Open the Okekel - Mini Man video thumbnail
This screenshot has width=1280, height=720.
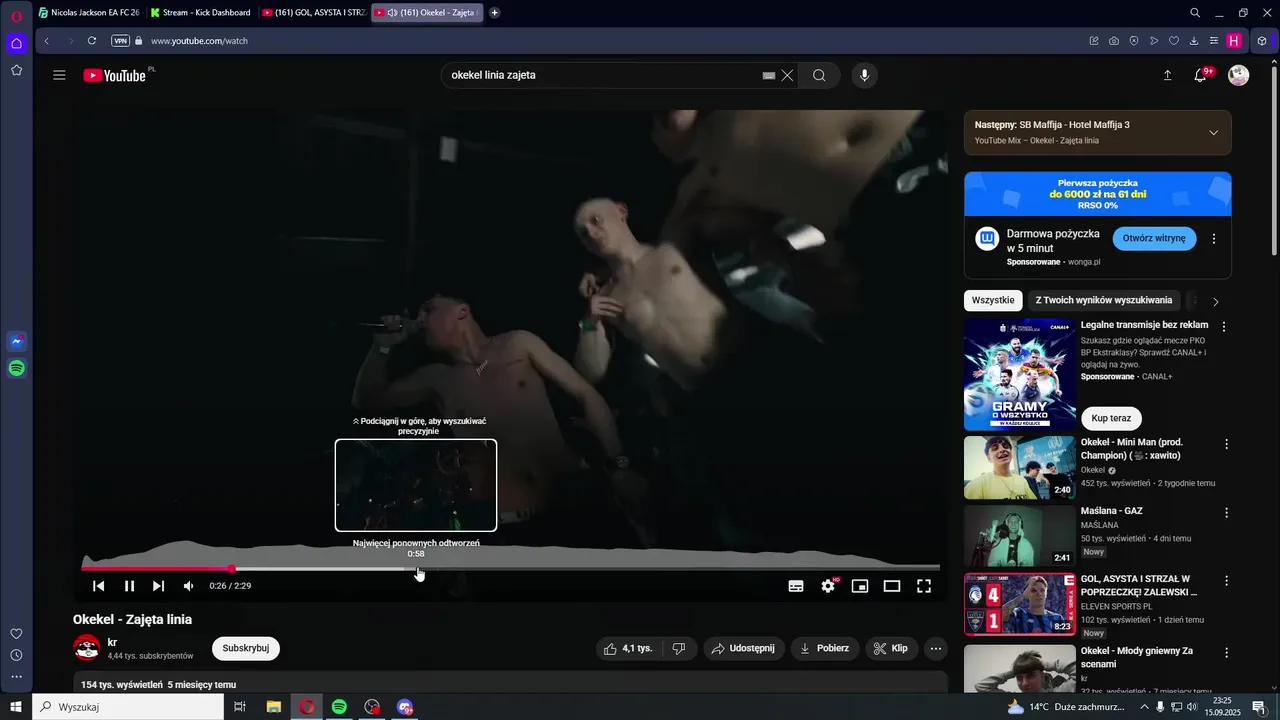click(x=1020, y=467)
